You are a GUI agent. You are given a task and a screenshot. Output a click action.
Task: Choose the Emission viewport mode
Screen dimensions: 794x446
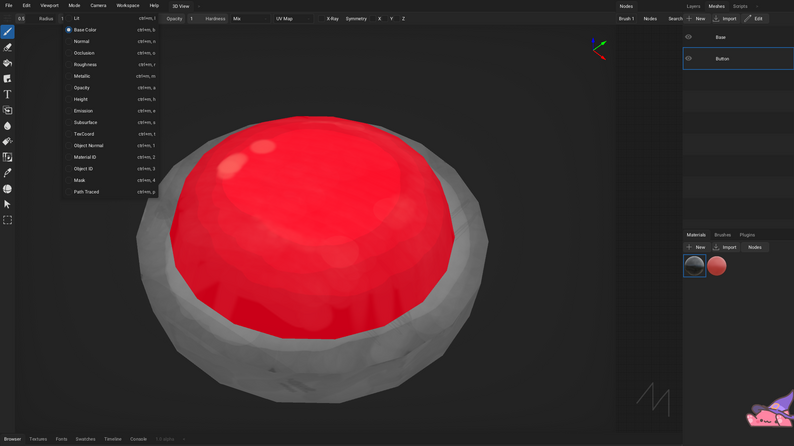click(110, 111)
